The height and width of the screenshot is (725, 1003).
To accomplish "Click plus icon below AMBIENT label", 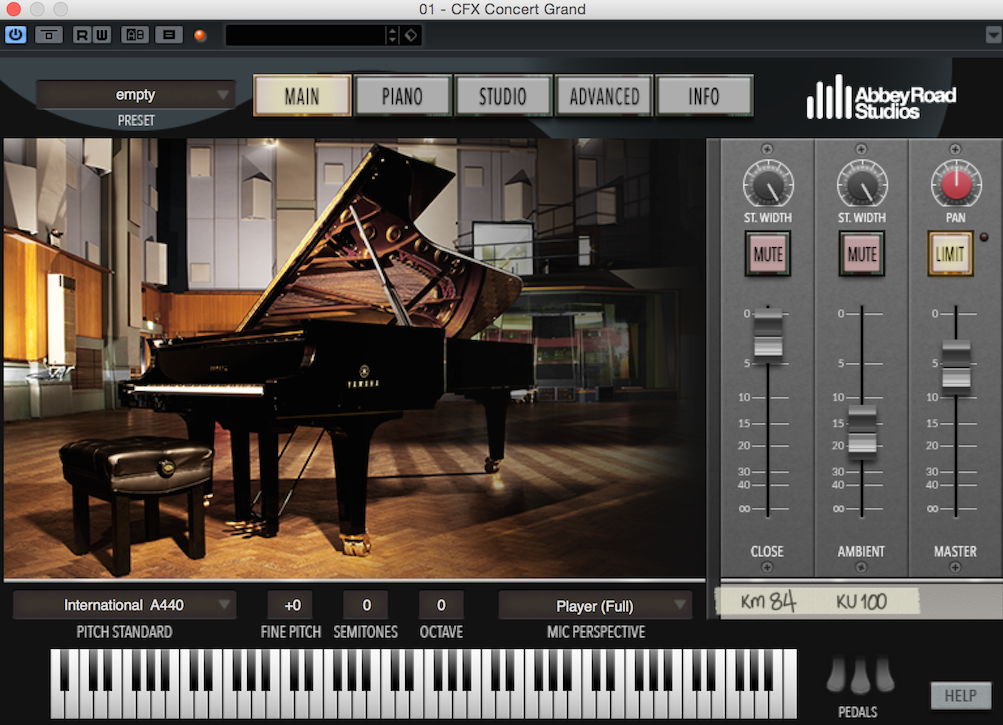I will pos(861,567).
